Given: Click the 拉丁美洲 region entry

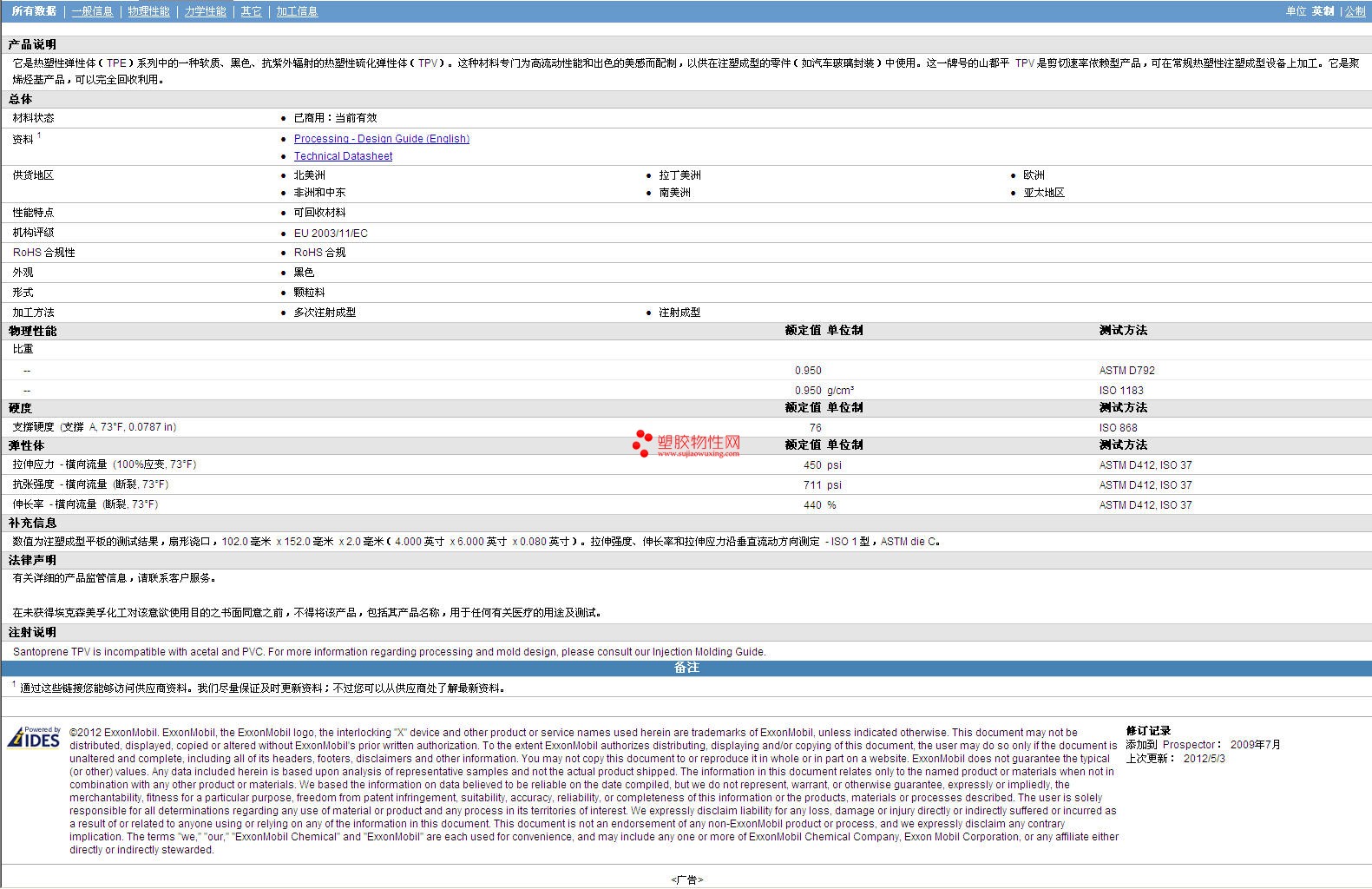Looking at the screenshot, I should (679, 175).
